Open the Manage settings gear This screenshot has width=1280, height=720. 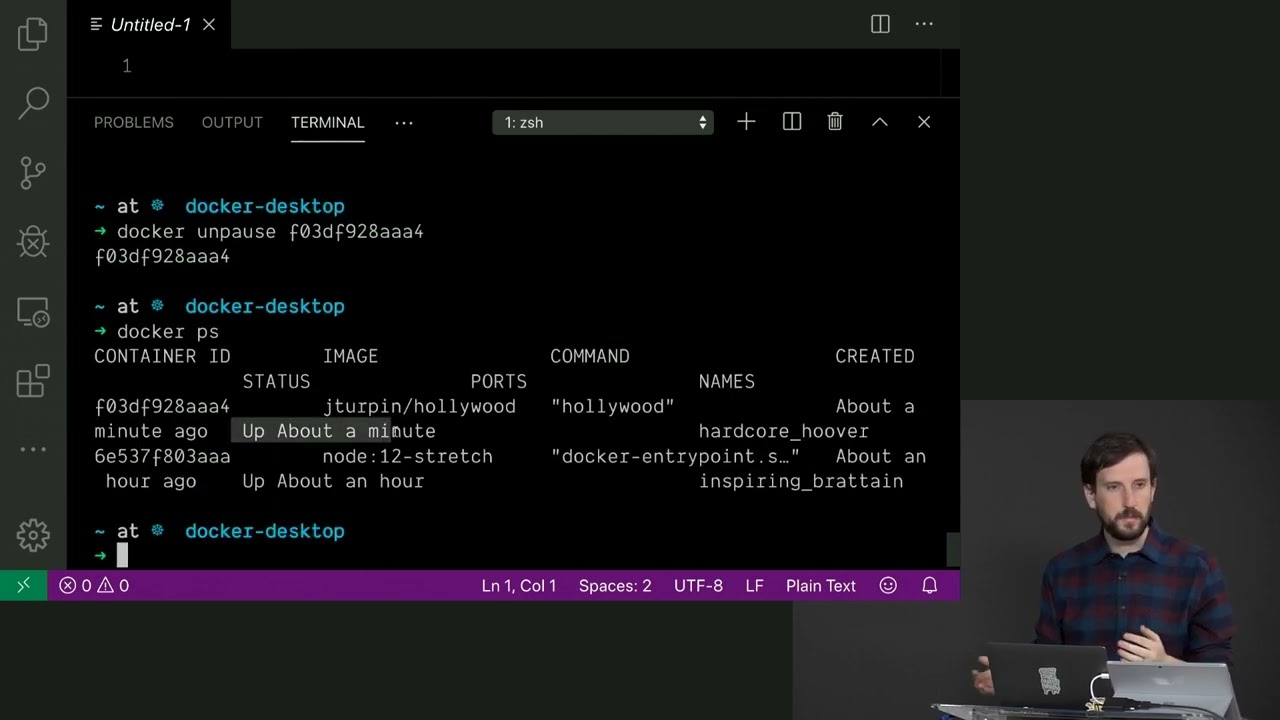(x=33, y=535)
